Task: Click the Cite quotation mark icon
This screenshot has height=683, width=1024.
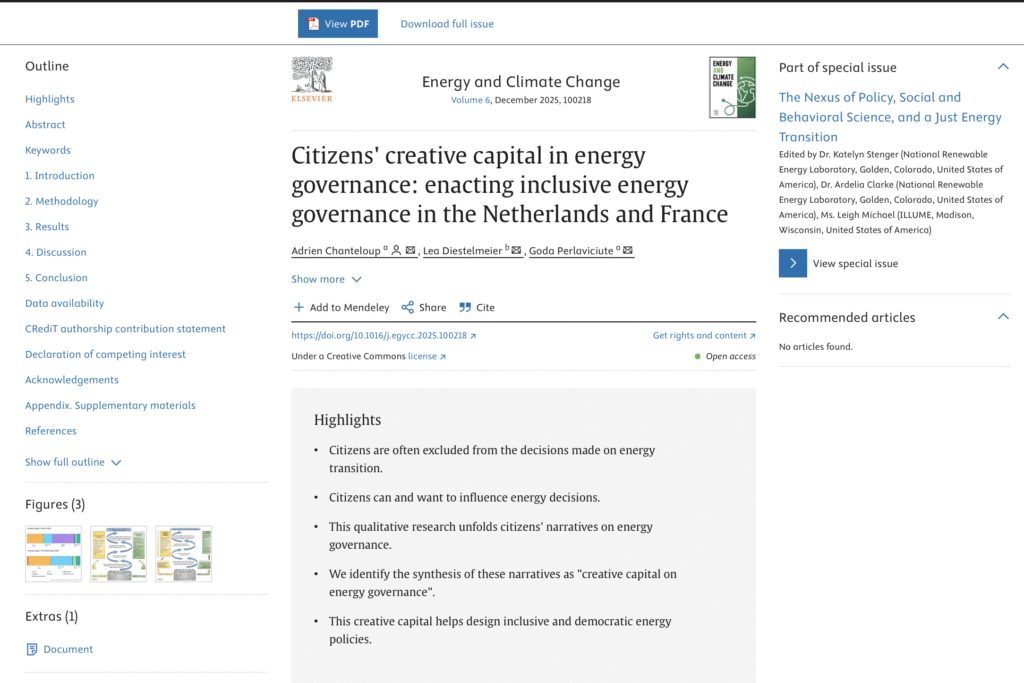Action: (465, 307)
